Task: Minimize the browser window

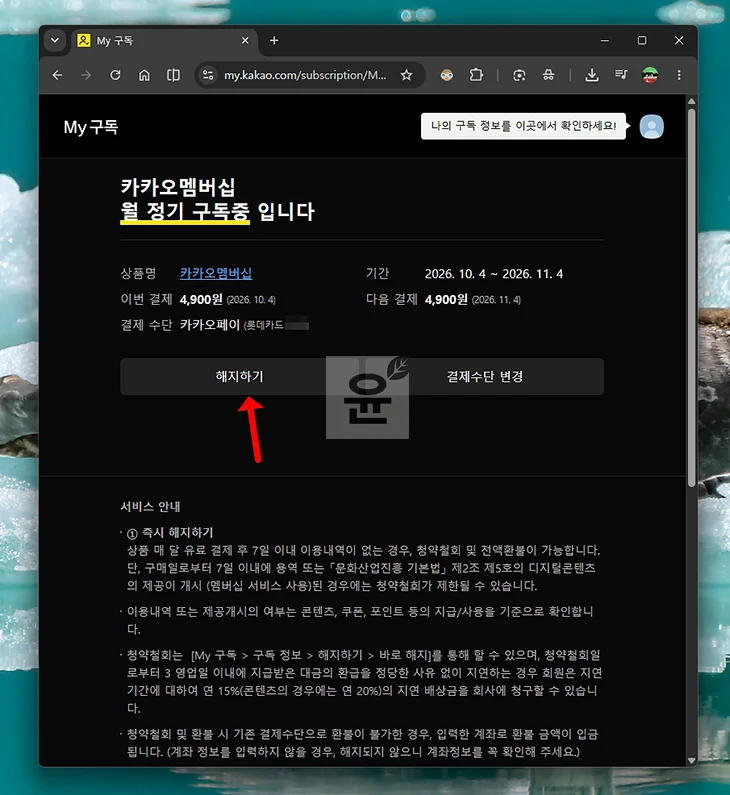Action: coord(605,41)
